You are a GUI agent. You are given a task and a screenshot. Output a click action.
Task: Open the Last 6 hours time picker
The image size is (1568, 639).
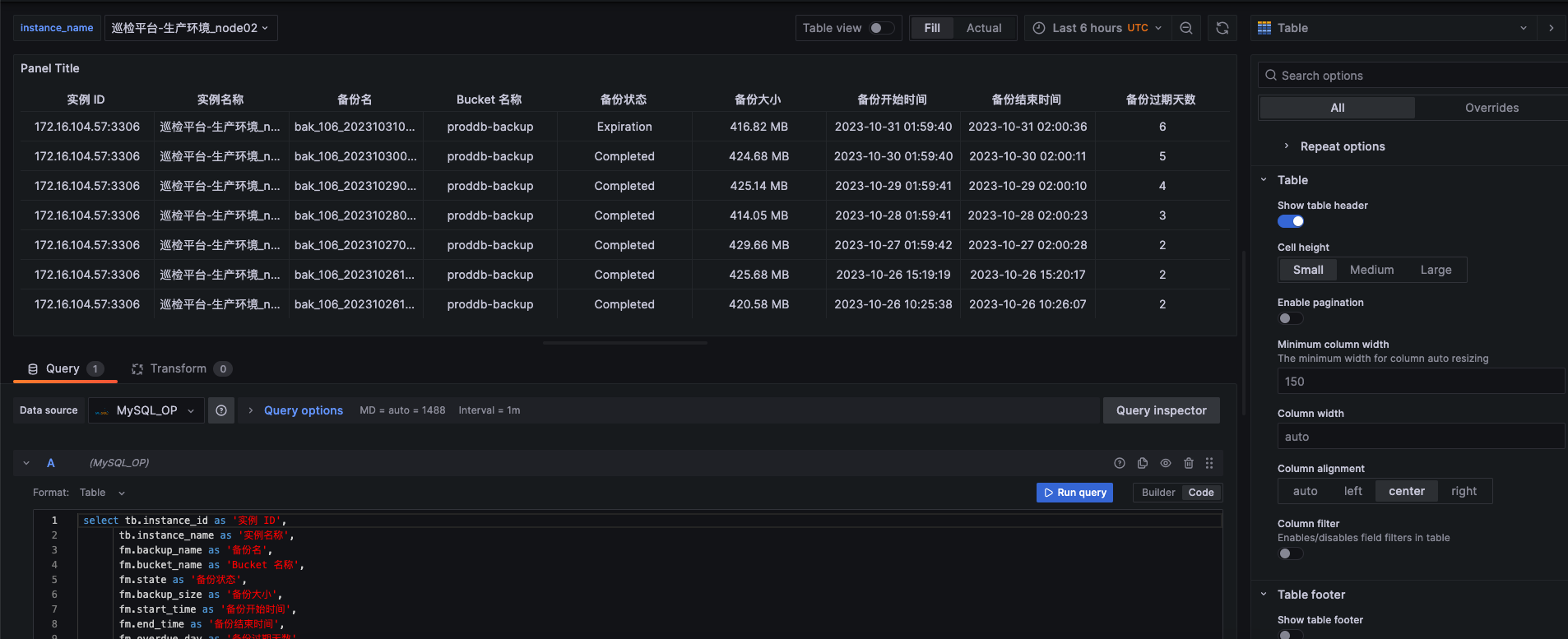click(x=1097, y=28)
